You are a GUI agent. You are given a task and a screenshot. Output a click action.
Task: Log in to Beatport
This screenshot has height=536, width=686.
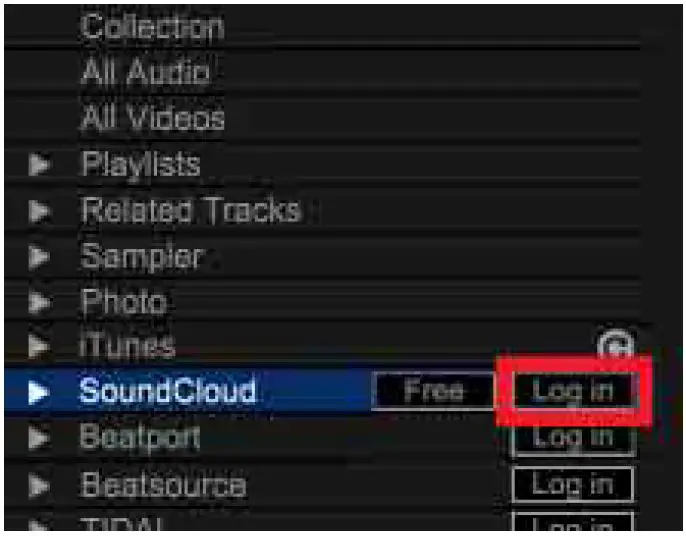click(573, 438)
